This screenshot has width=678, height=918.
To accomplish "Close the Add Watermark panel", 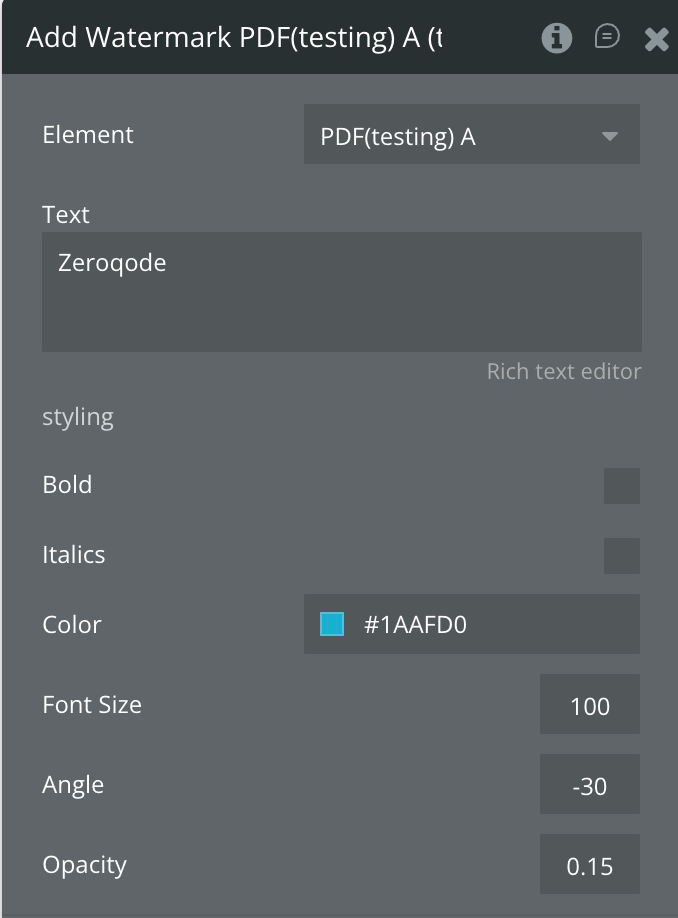I will [x=656, y=39].
